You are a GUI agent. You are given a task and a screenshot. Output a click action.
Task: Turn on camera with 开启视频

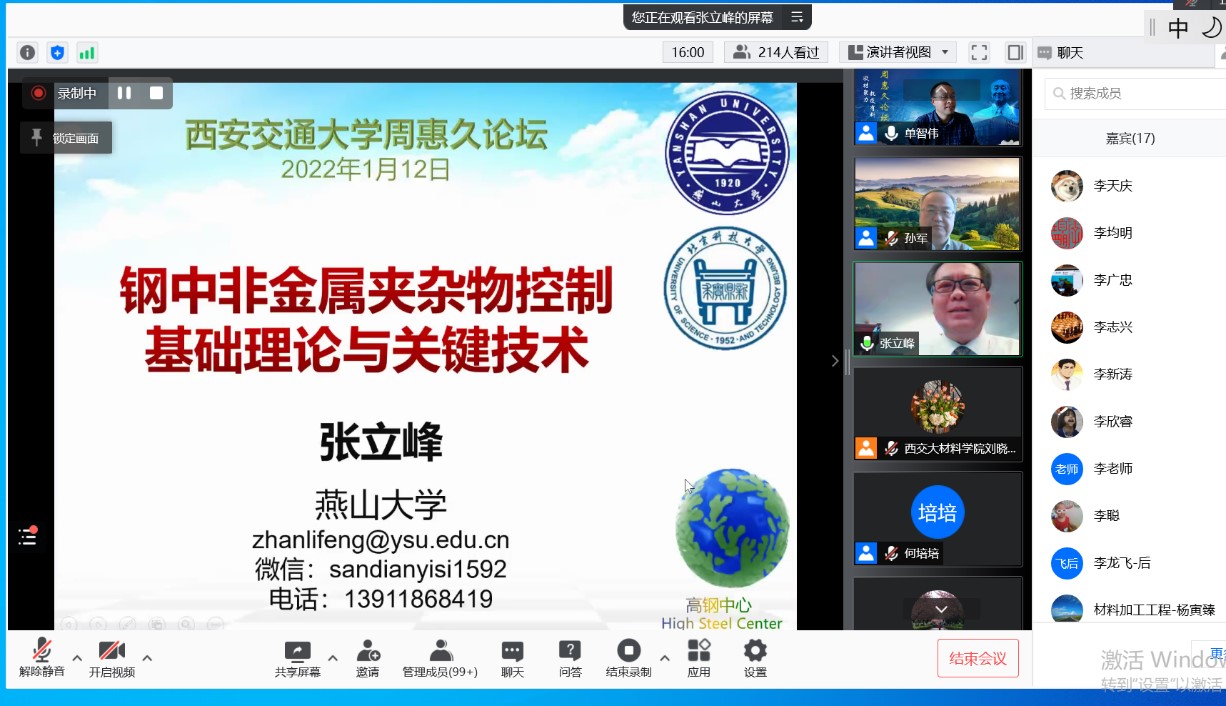[112, 658]
